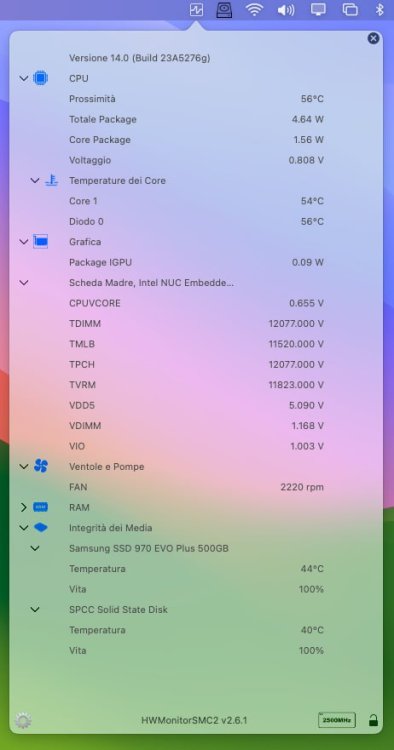
Task: Collapse the SPCC Solid State Disk chevron
Action: [35, 609]
